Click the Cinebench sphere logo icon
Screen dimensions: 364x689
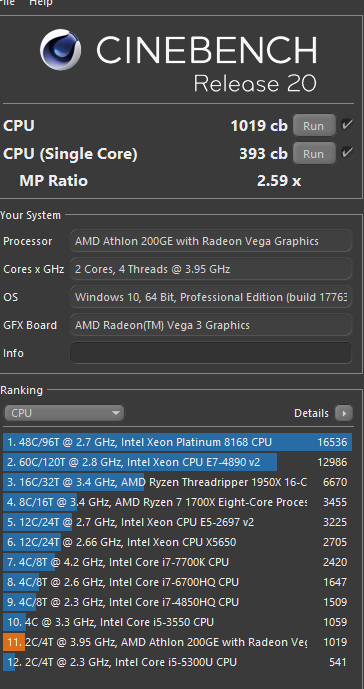[x=61, y=50]
